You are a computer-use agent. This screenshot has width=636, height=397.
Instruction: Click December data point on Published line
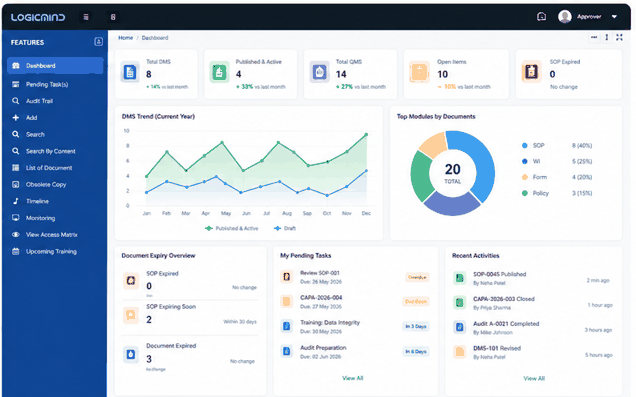(366, 135)
